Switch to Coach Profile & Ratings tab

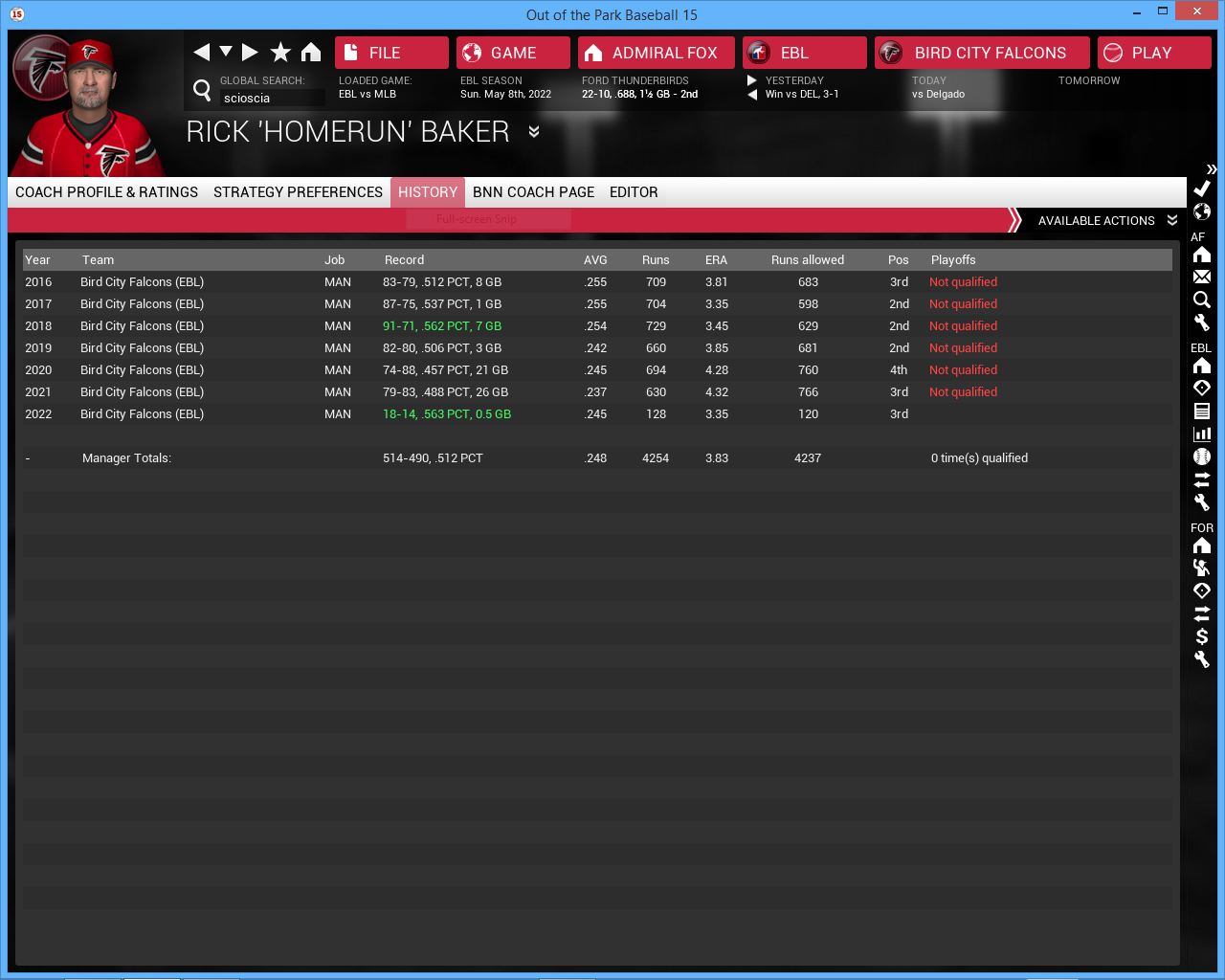(106, 192)
